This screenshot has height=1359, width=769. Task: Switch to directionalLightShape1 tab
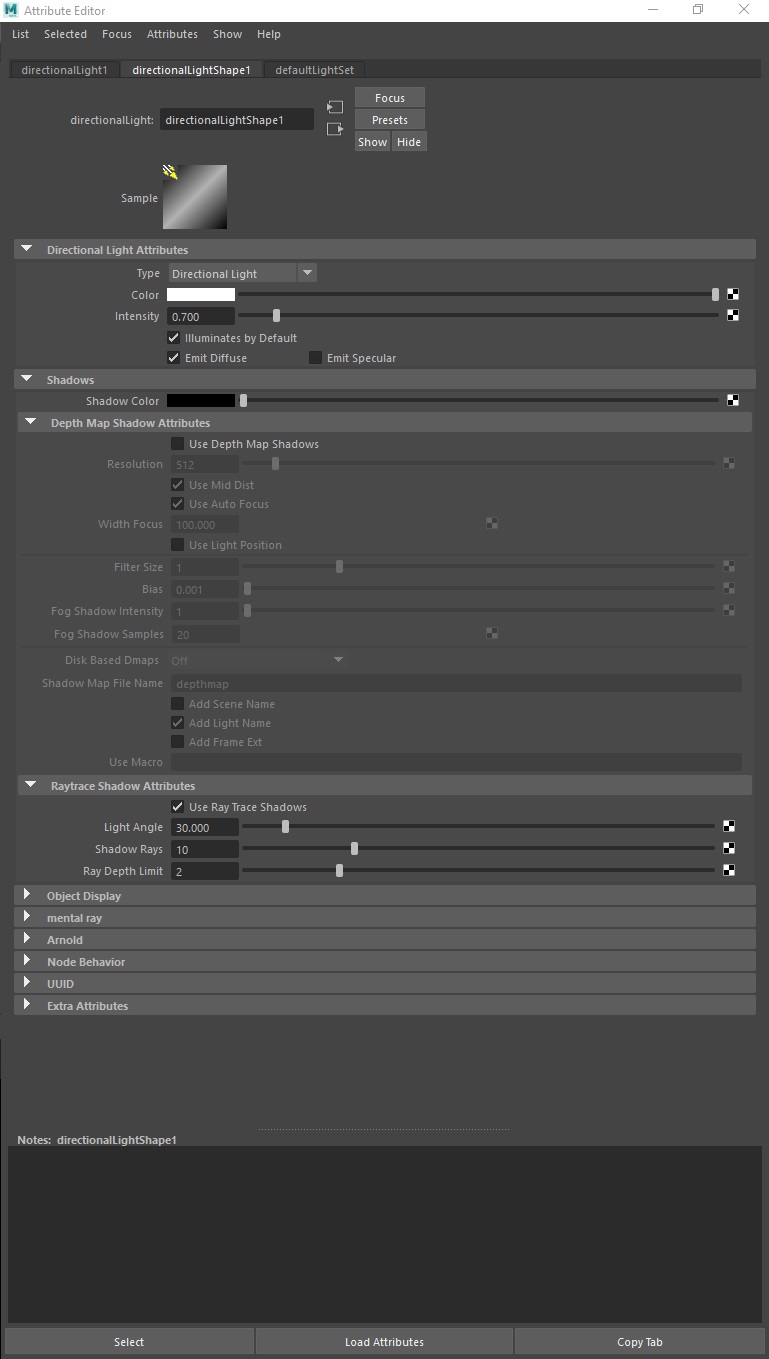[191, 70]
